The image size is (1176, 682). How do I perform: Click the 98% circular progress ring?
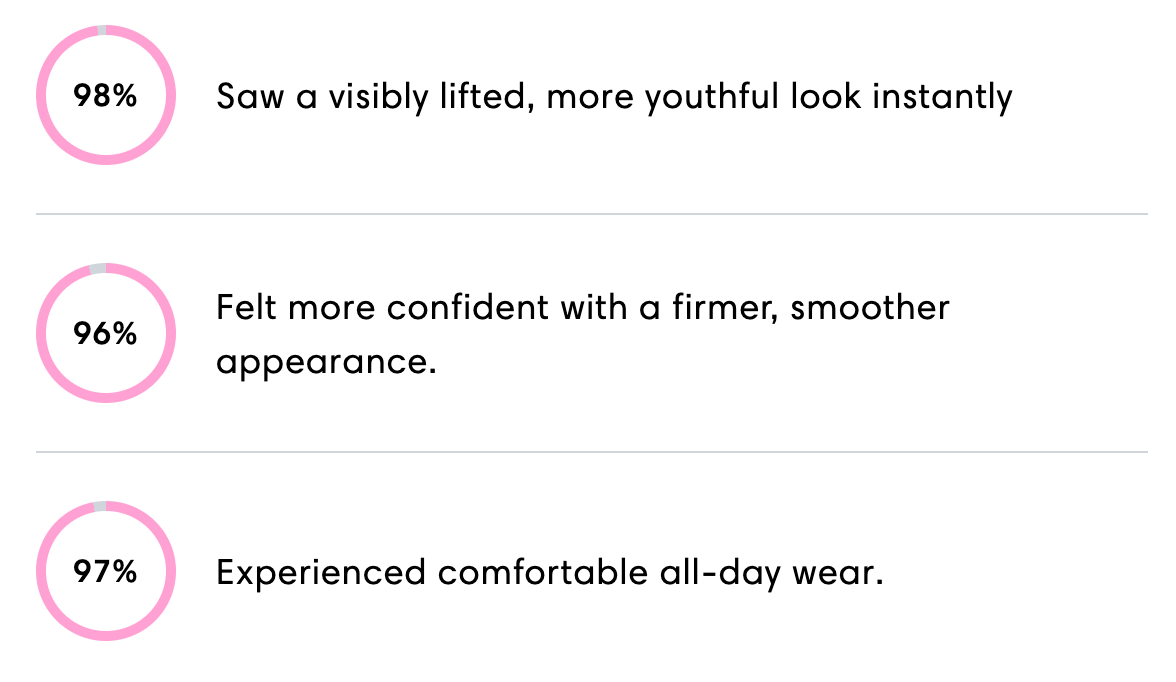pos(106,95)
